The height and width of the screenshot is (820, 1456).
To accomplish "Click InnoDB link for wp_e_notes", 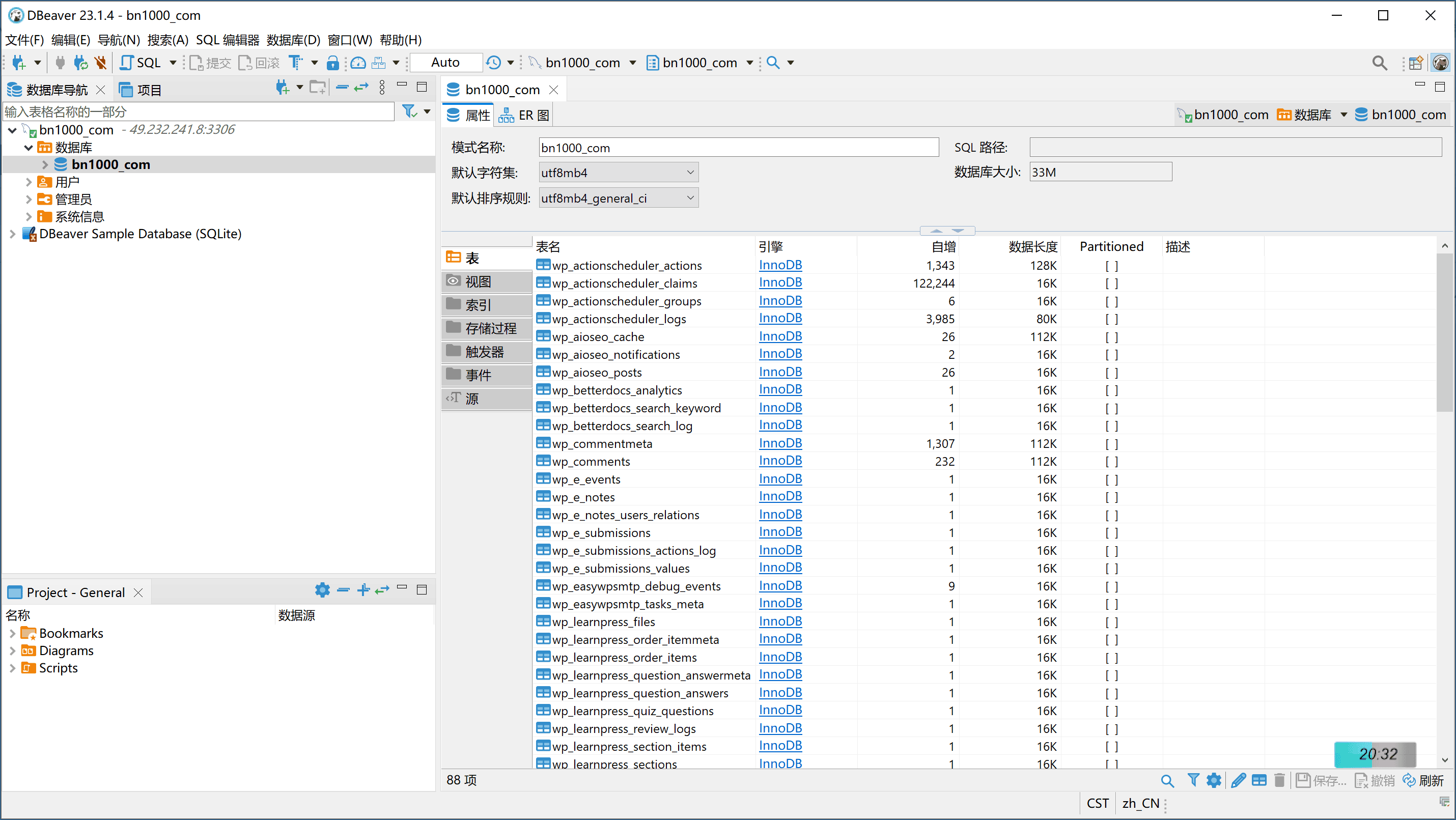I will coord(780,497).
